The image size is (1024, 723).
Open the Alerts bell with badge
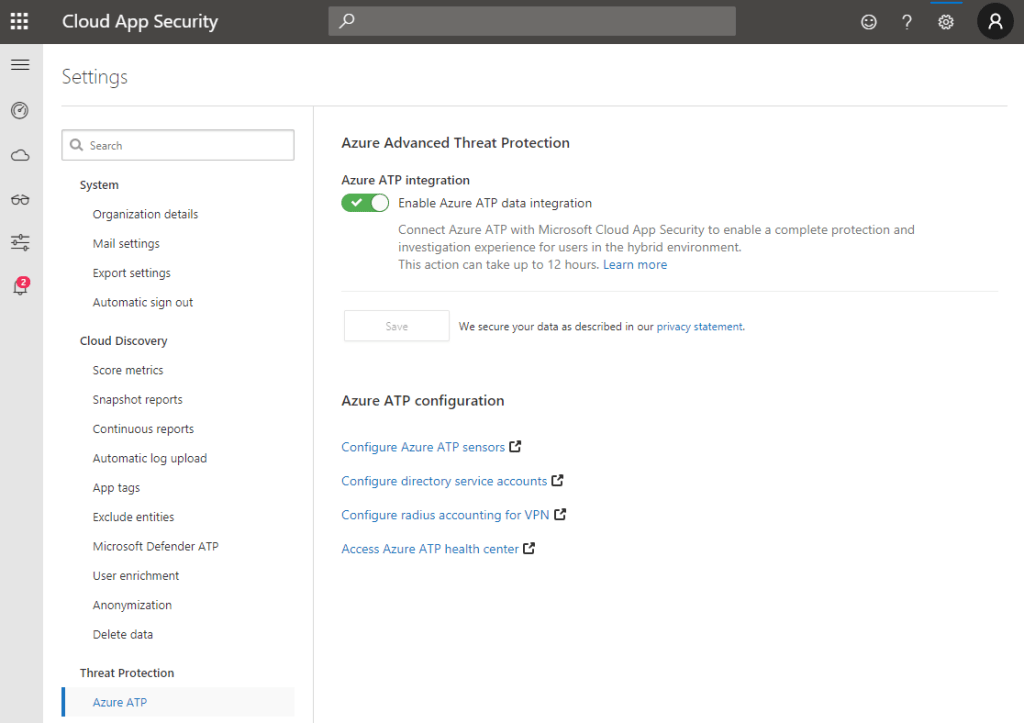click(20, 287)
